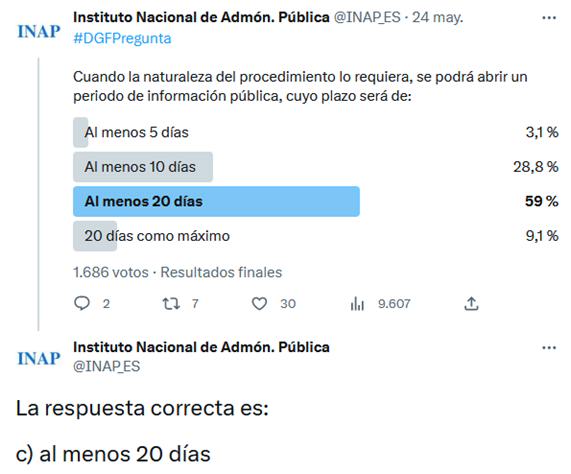Select the 'Al menos 20 días' poll option
This screenshot has height=474, width=571.
(316, 201)
